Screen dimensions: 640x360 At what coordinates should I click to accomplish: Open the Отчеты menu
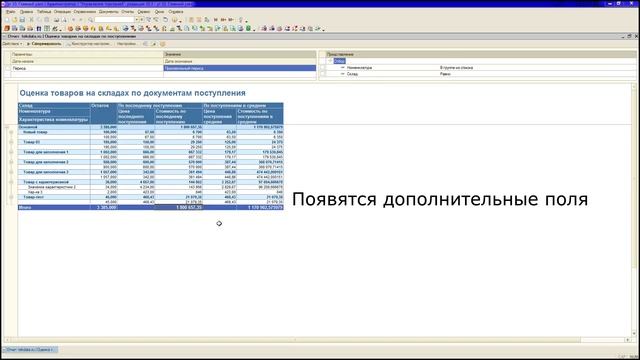[127, 12]
